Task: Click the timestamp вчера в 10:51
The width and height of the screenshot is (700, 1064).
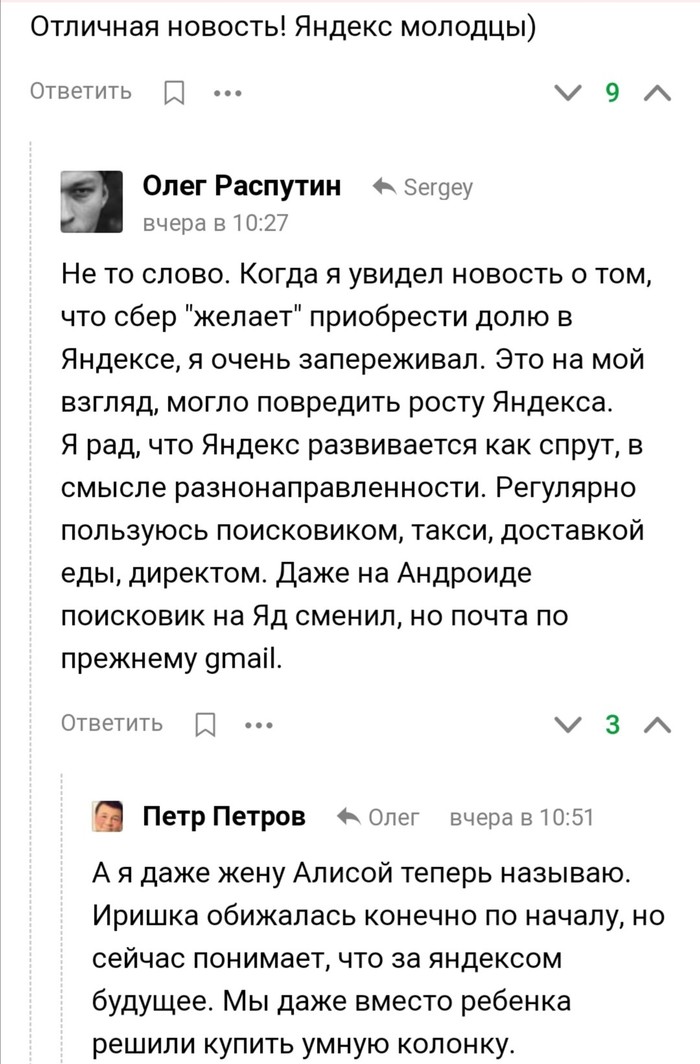Action: 521,817
